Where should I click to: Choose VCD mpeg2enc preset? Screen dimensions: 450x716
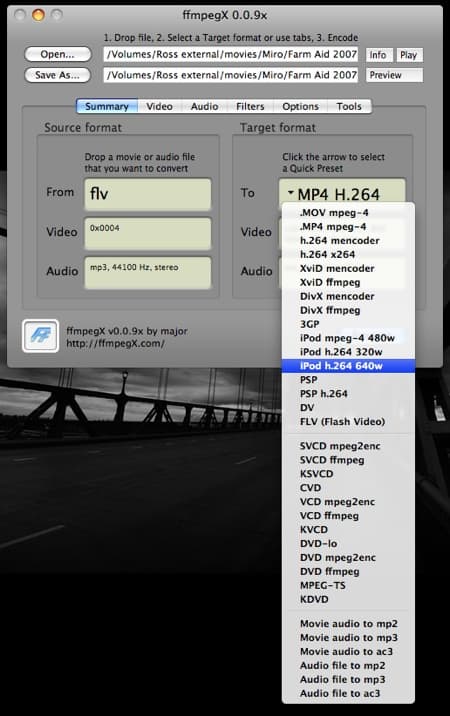[348, 502]
